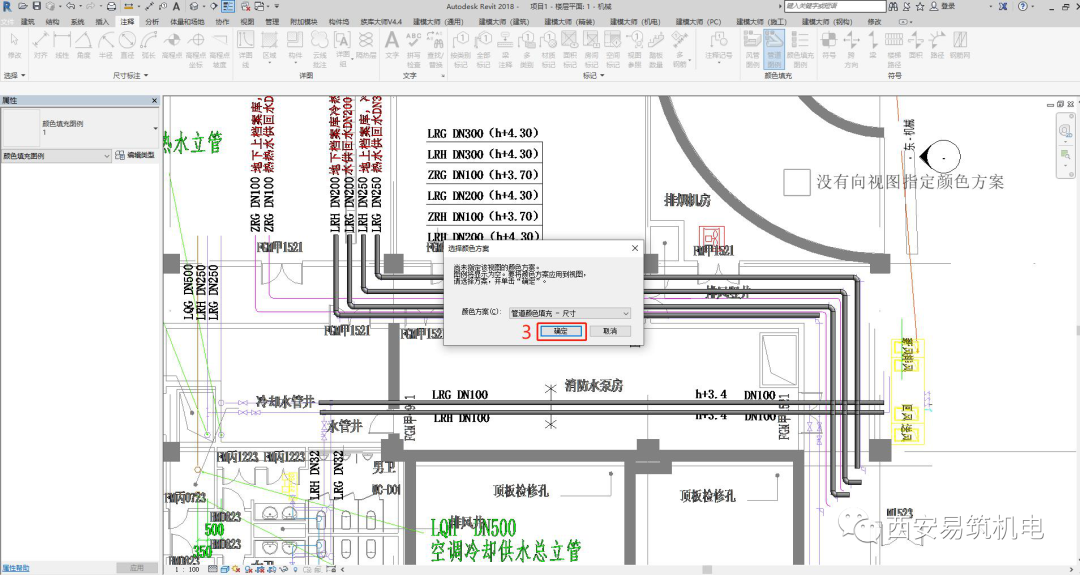Select the 颜色填充图例 color fill legend tool
This screenshot has width=1080, height=575.
tap(800, 48)
